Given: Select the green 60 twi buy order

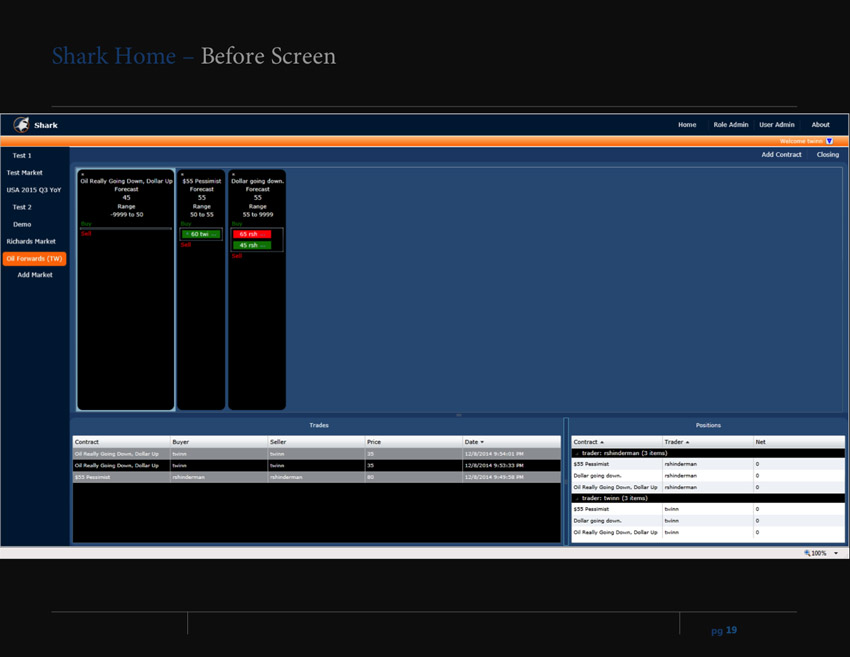Looking at the screenshot, I should click(201, 234).
